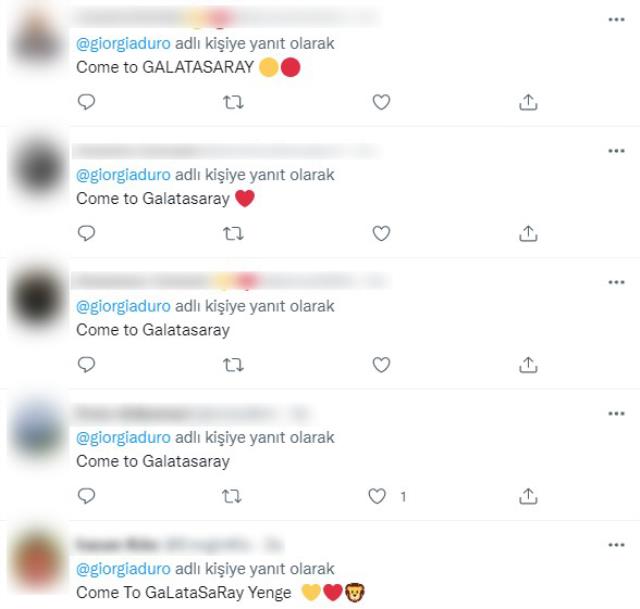Reply to the 'Come to GALATASARAY' uppercase tweet
The height and width of the screenshot is (609, 640).
86,102
